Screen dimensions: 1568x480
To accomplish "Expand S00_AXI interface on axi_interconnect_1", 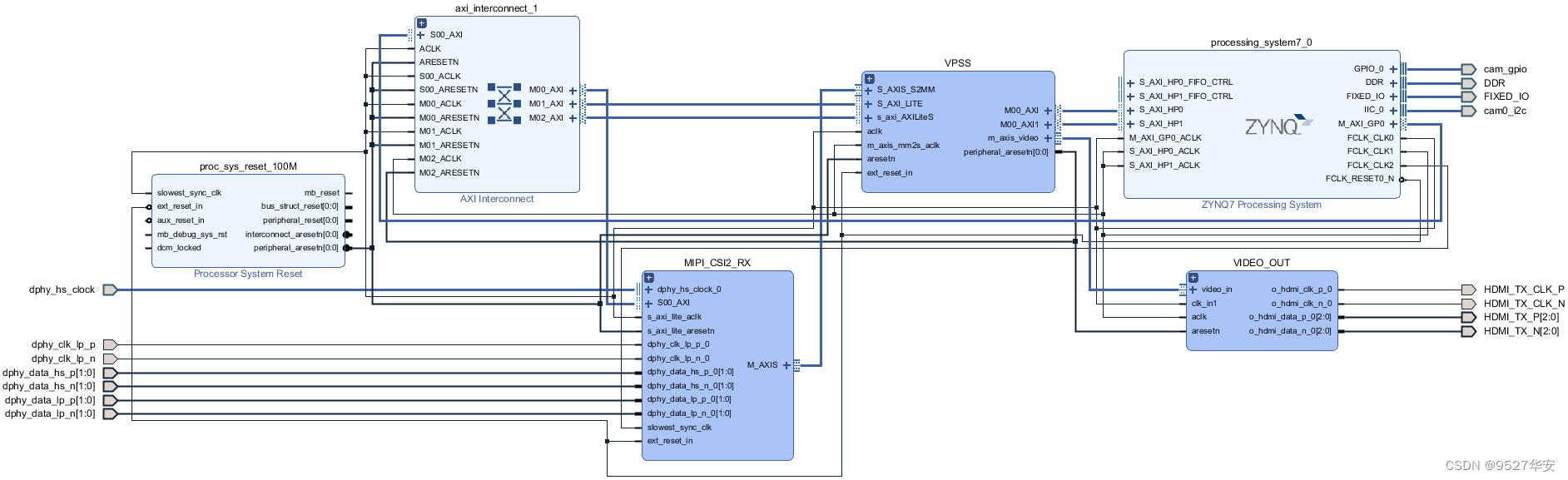I will point(420,35).
